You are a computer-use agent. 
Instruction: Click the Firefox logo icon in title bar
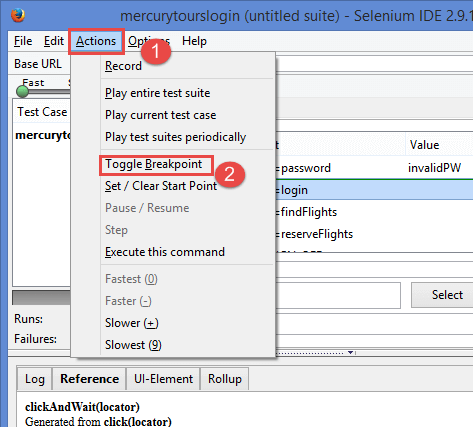click(18, 15)
